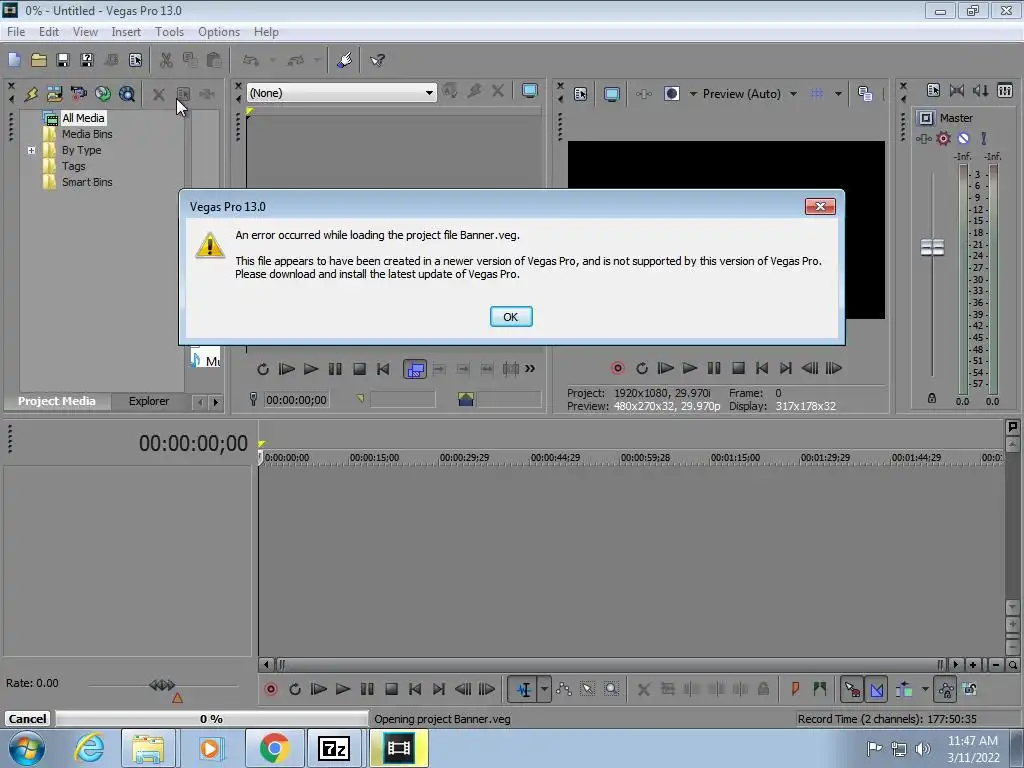Click the playback Rate slider
Screen dimensions: 1024x768
162,686
